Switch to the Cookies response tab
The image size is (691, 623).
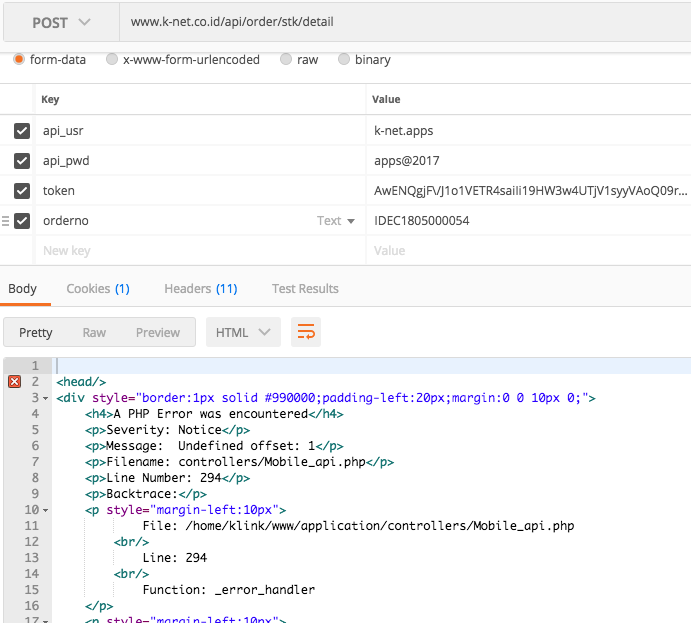(97, 289)
